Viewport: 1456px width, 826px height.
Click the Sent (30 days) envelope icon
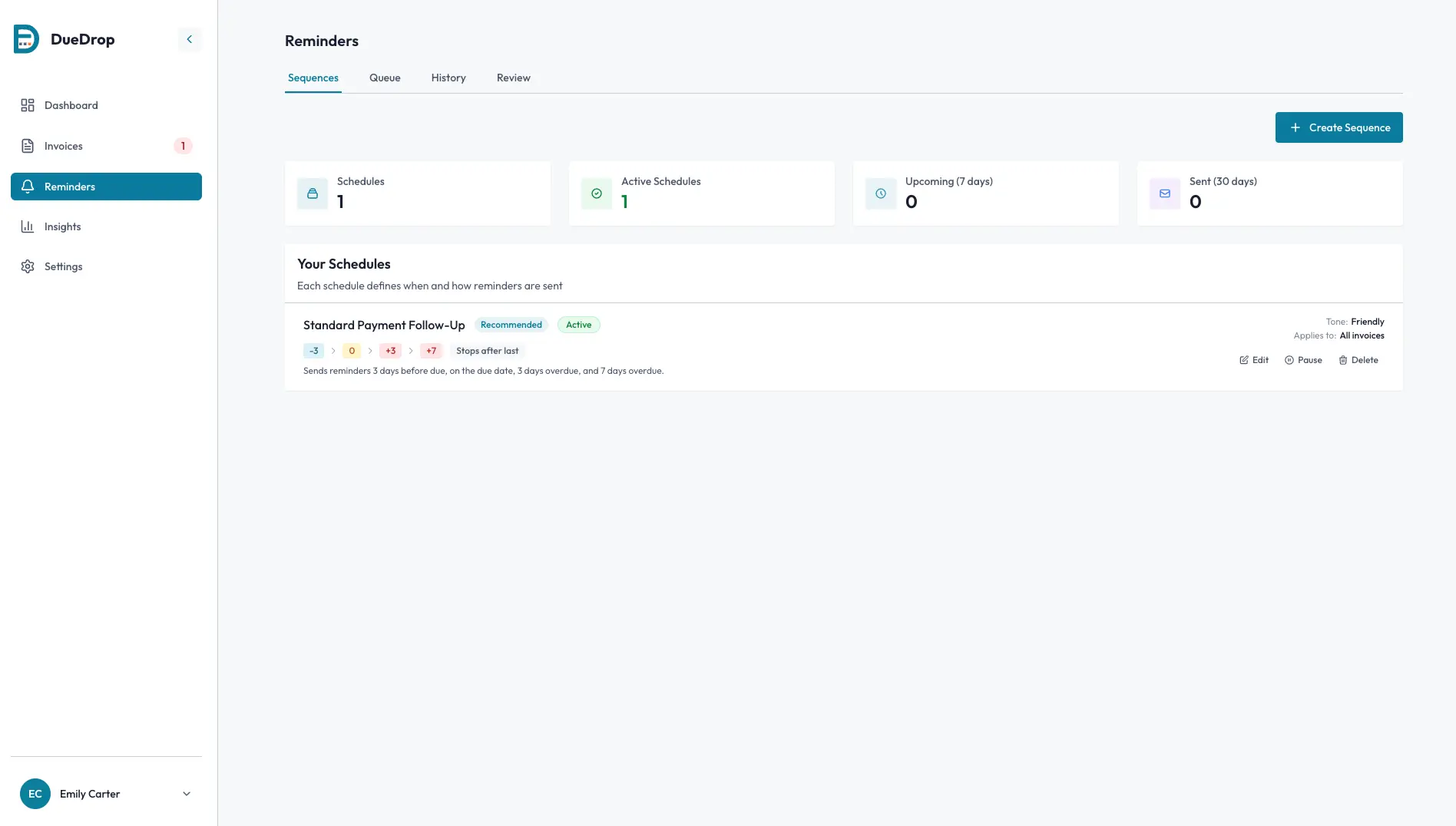pyautogui.click(x=1165, y=193)
